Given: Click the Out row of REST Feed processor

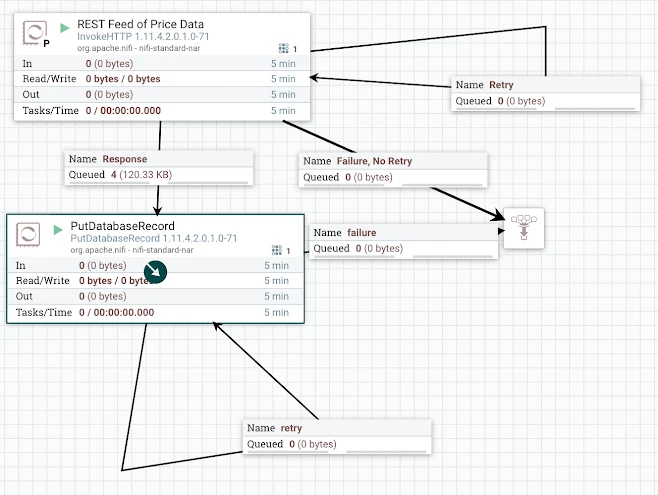Looking at the screenshot, I should pos(162,94).
